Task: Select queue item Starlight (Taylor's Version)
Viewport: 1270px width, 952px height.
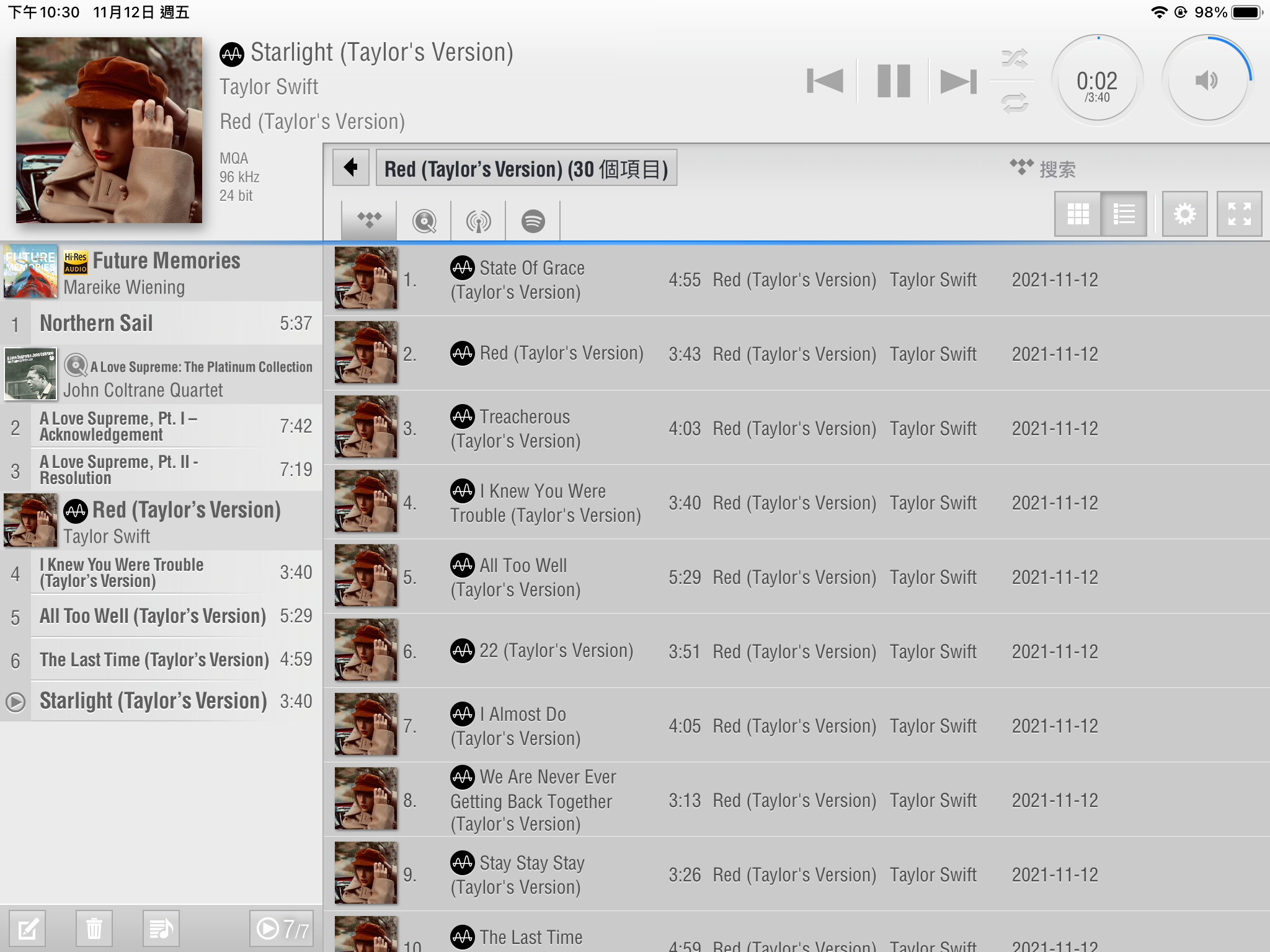Action: [161, 702]
